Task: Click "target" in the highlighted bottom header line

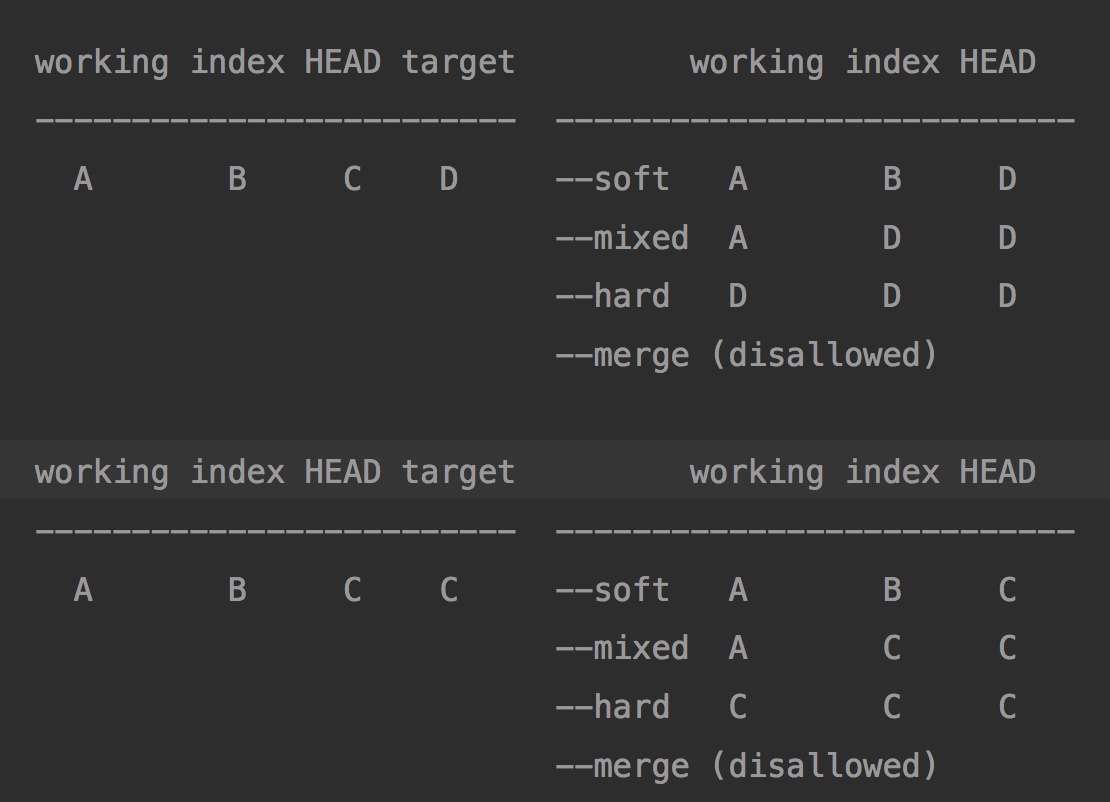Action: (x=458, y=472)
